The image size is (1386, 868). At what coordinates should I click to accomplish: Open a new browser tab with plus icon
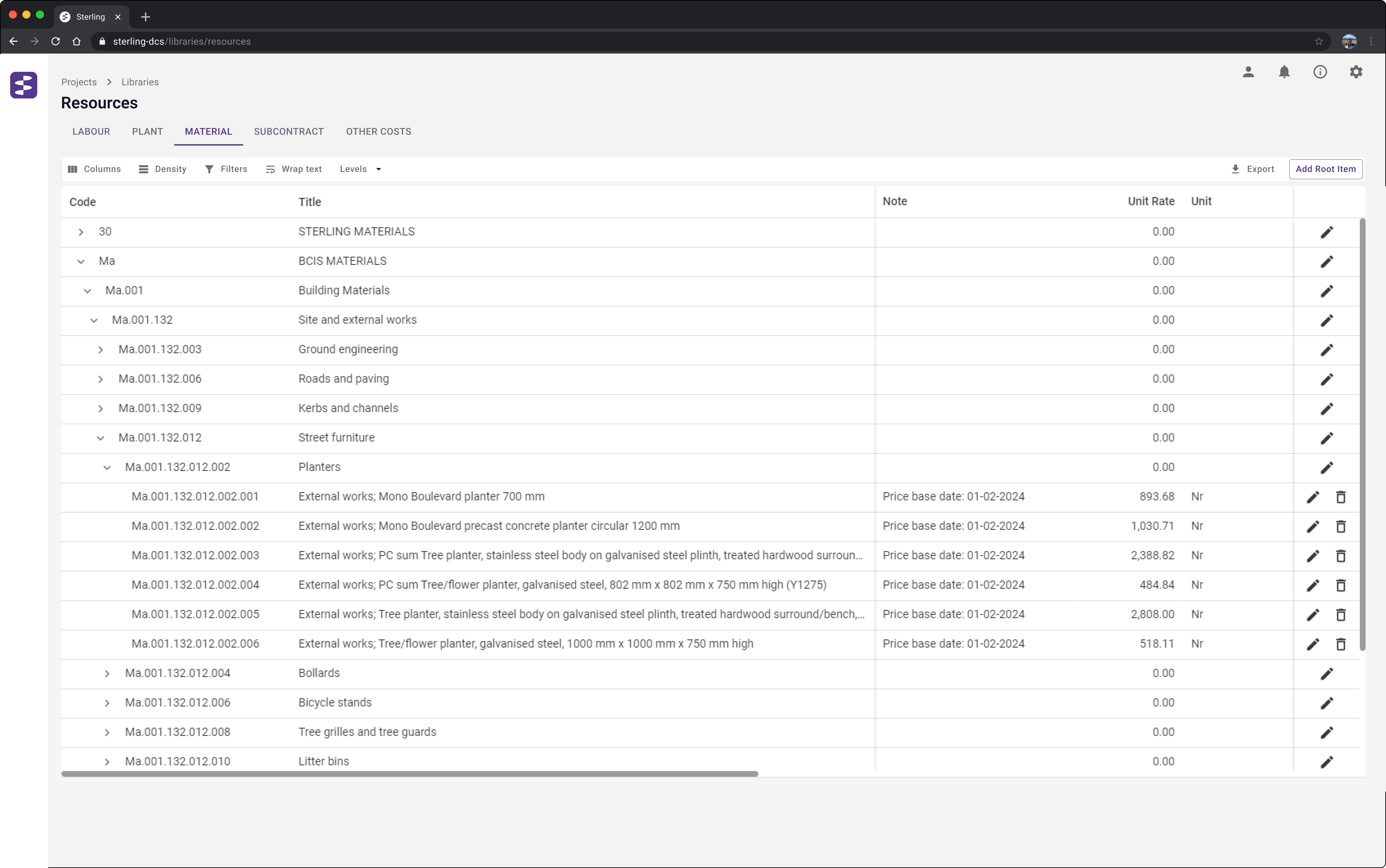click(145, 17)
